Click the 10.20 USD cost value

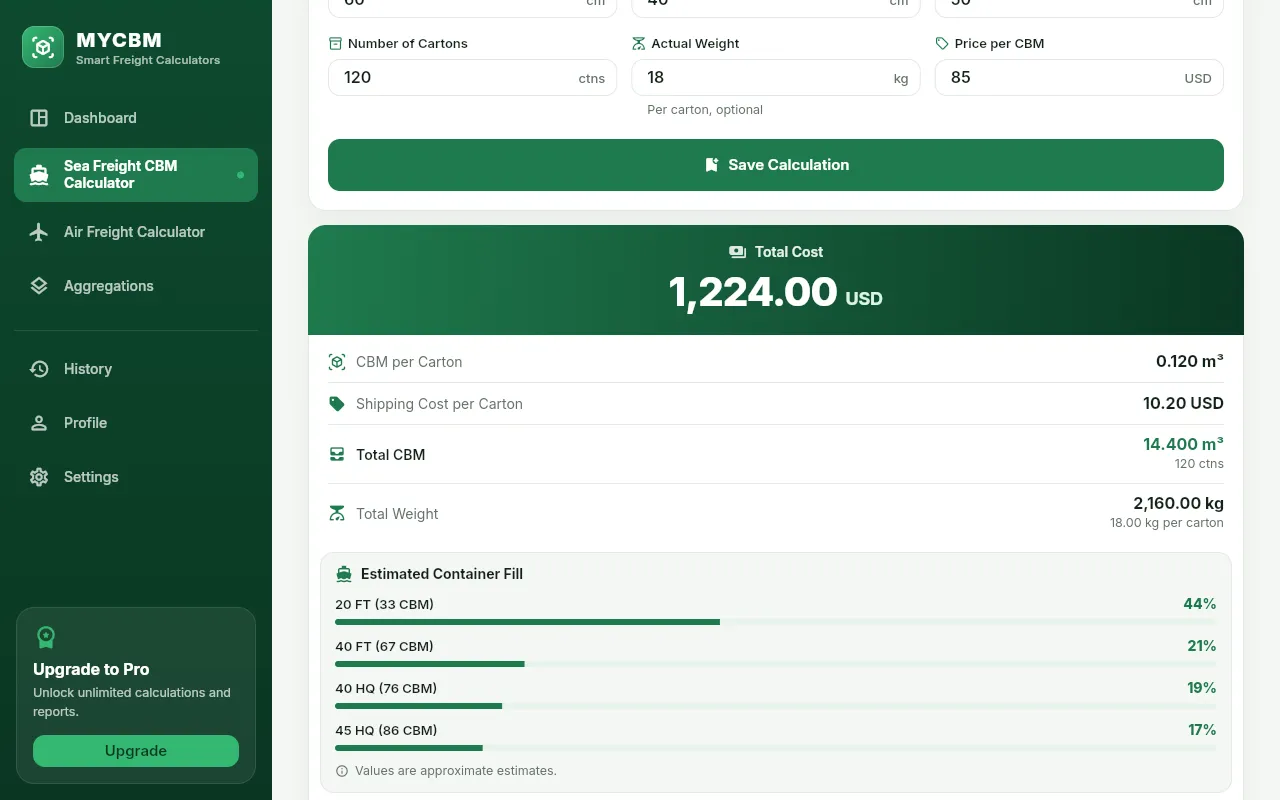pos(1183,404)
